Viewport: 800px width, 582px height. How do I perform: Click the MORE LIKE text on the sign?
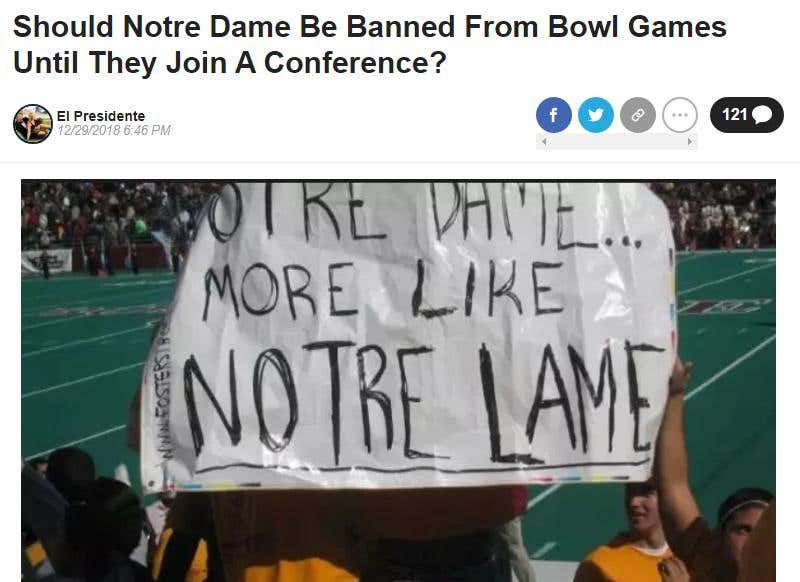pos(383,288)
